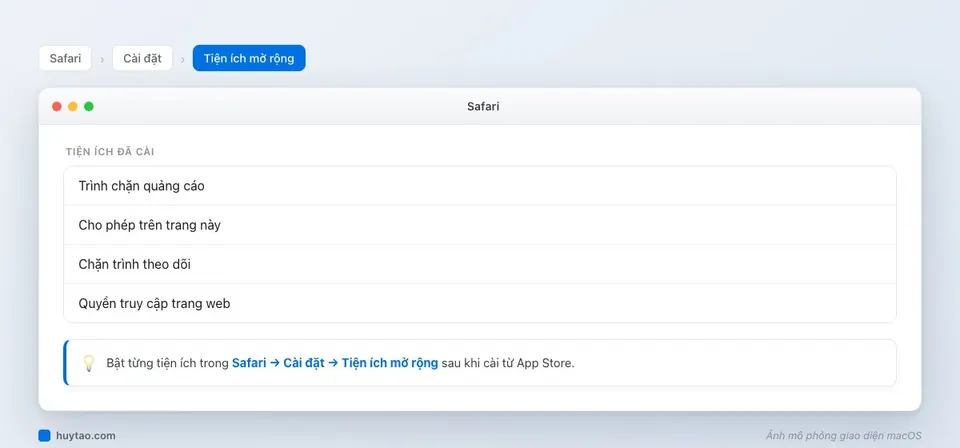The image size is (960, 448).
Task: Click the lightbulb tip icon
Action: (89, 363)
